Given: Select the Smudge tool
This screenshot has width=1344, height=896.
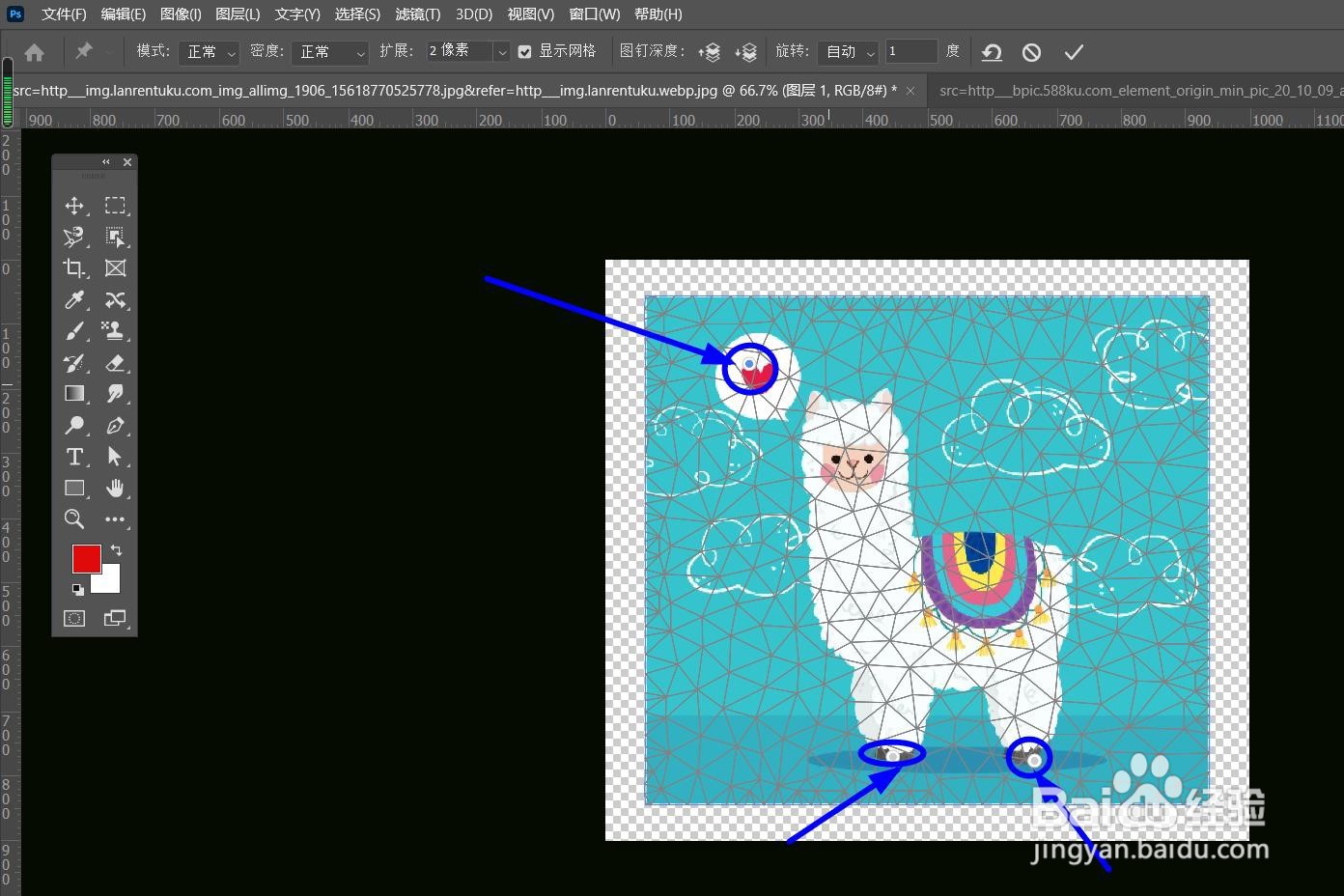Looking at the screenshot, I should pos(115,394).
